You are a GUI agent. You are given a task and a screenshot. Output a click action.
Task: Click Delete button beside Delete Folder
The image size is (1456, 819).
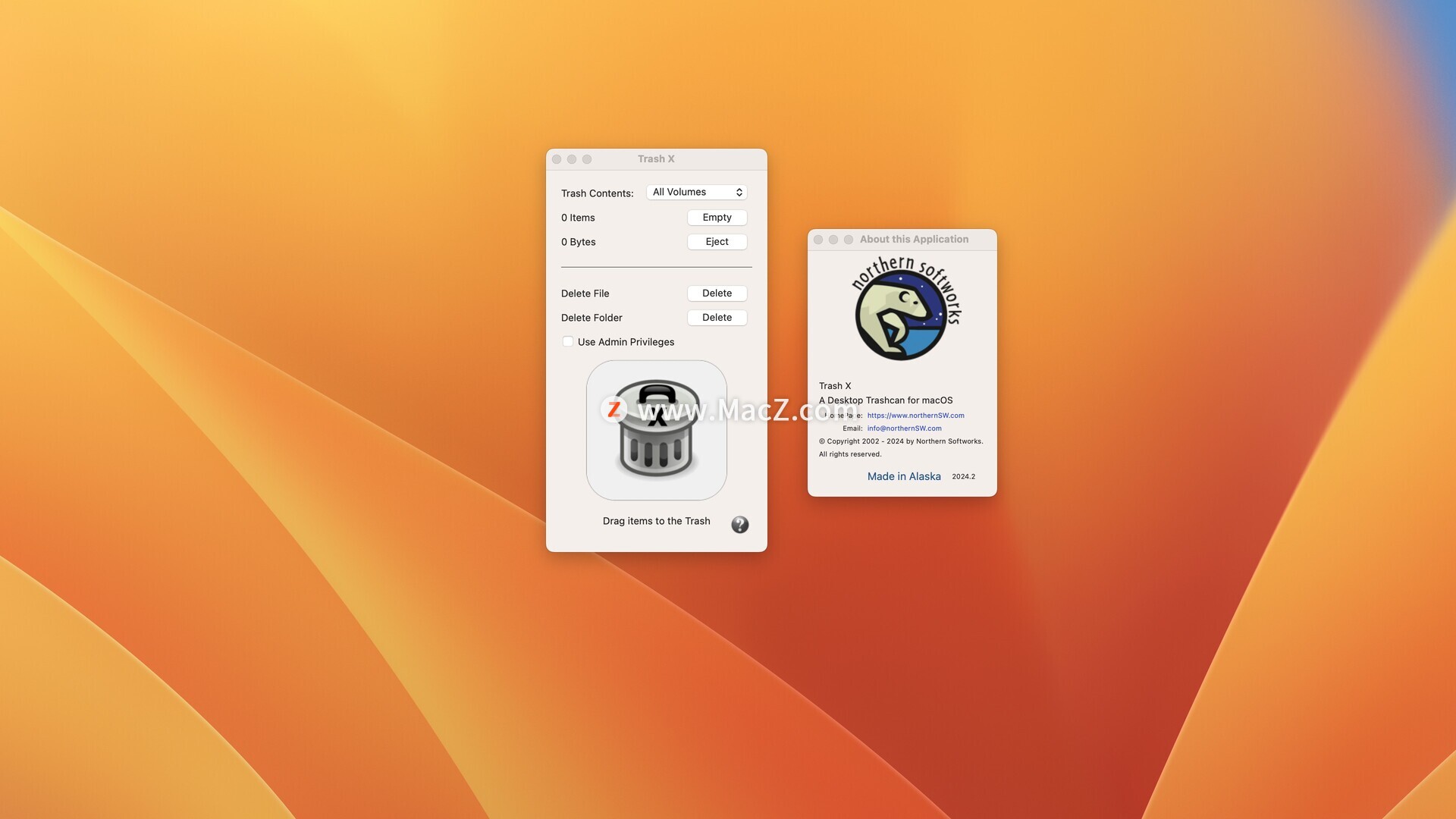click(x=717, y=318)
